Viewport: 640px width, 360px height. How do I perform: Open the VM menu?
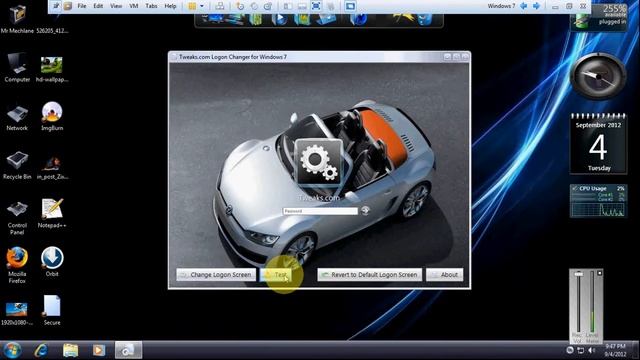point(133,6)
